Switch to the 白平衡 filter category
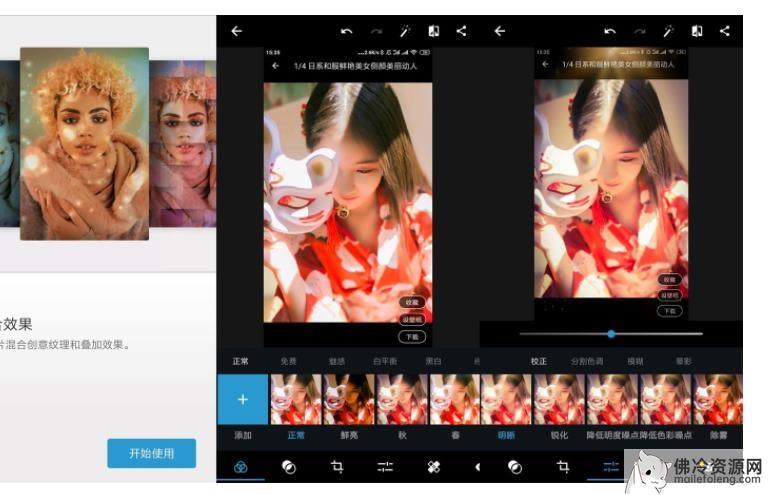768x495 pixels. click(x=385, y=360)
